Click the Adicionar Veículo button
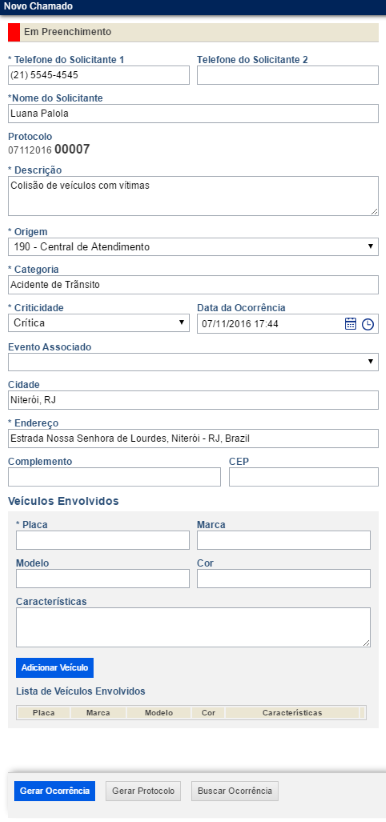386x822 pixels. (x=55, y=668)
